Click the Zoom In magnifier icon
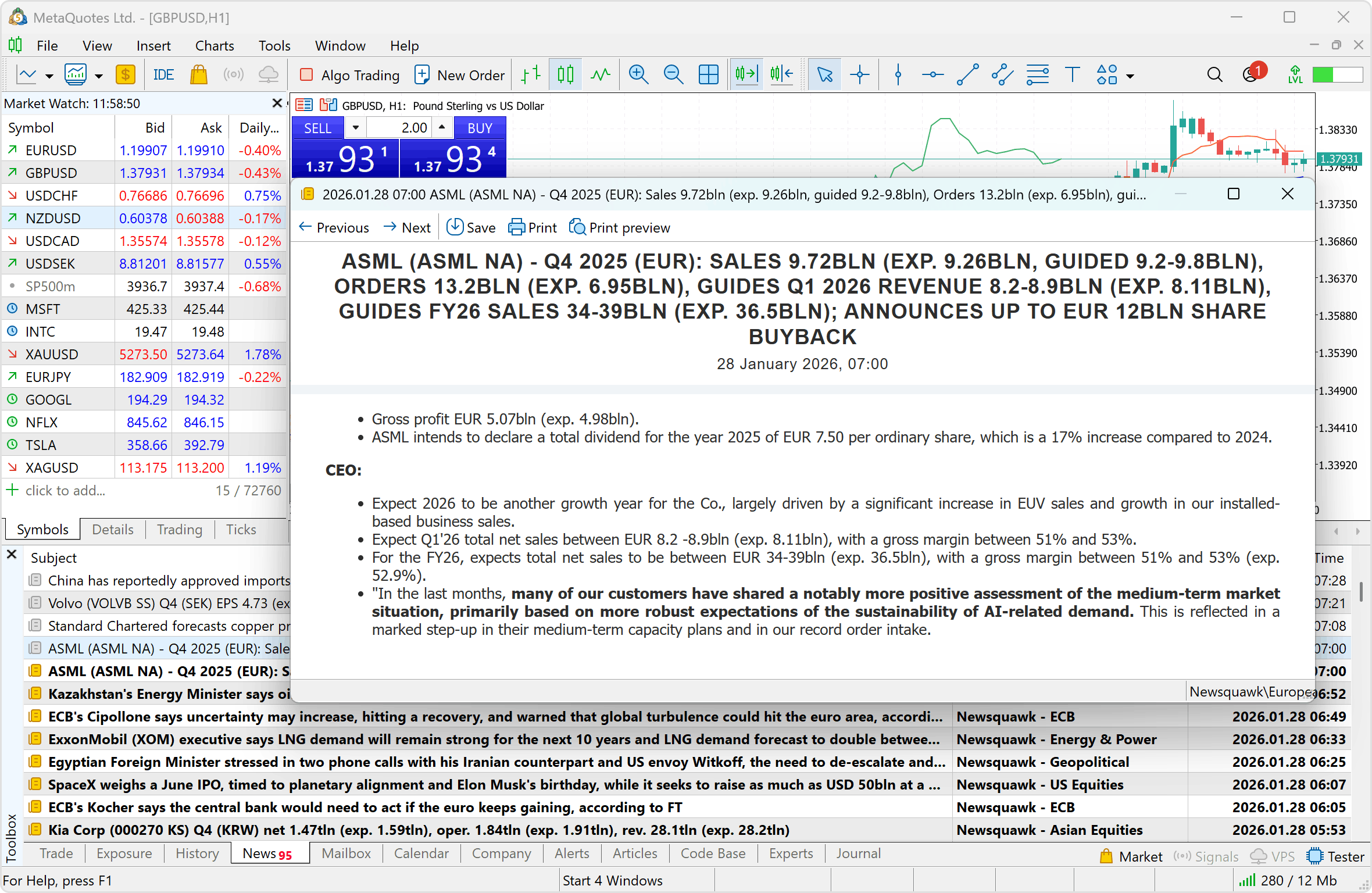Image resolution: width=1372 pixels, height=893 pixels. 638,75
